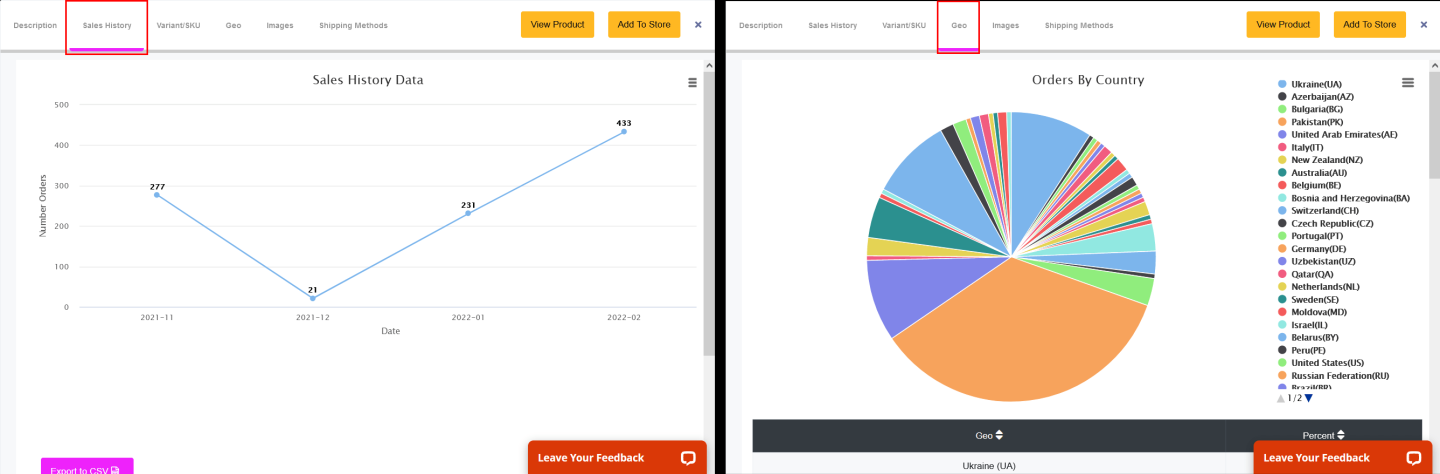Viewport: 1440px width, 474px height.
Task: Close the Orders By Country panel with X
Action: tap(1424, 24)
